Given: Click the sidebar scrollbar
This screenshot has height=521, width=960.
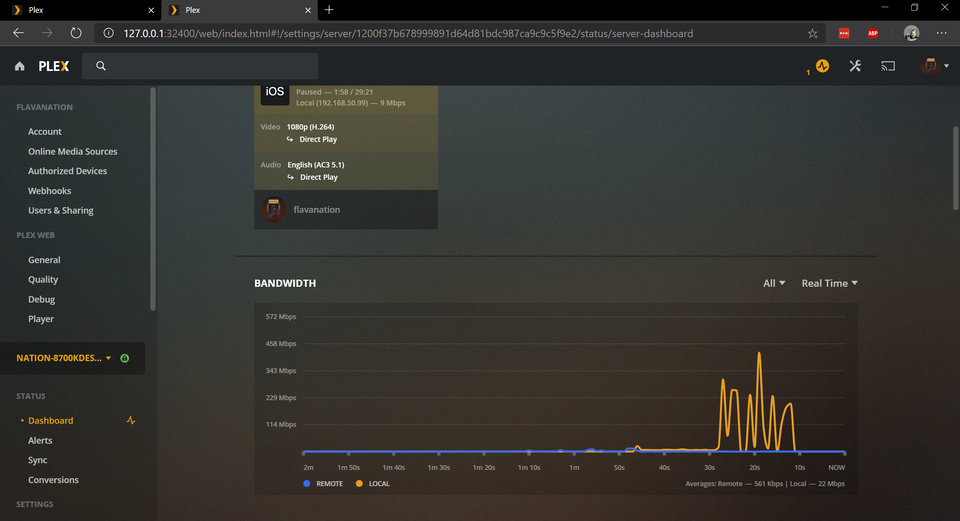Looking at the screenshot, I should (153, 199).
